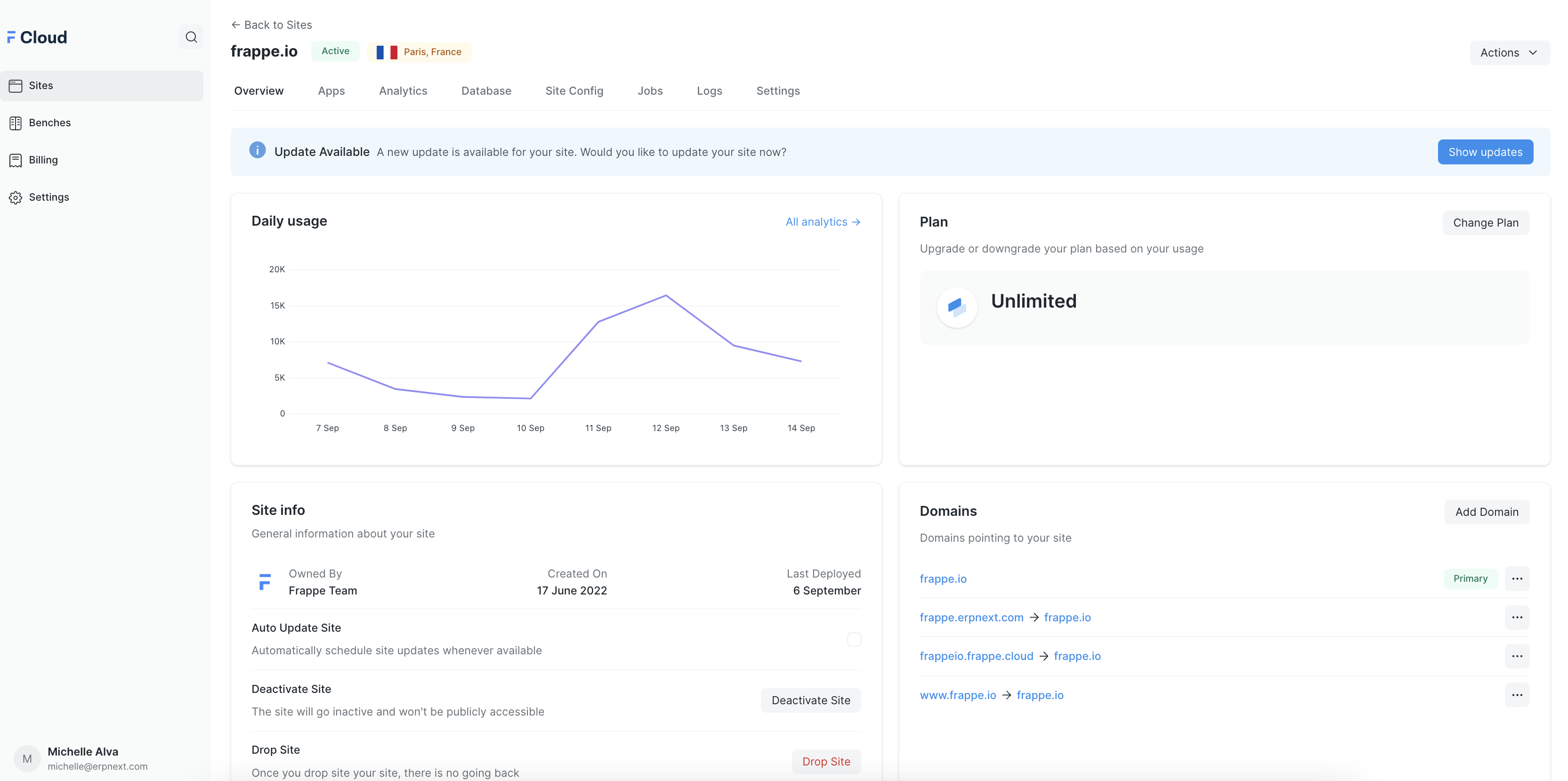Click the France flag icon

point(387,52)
